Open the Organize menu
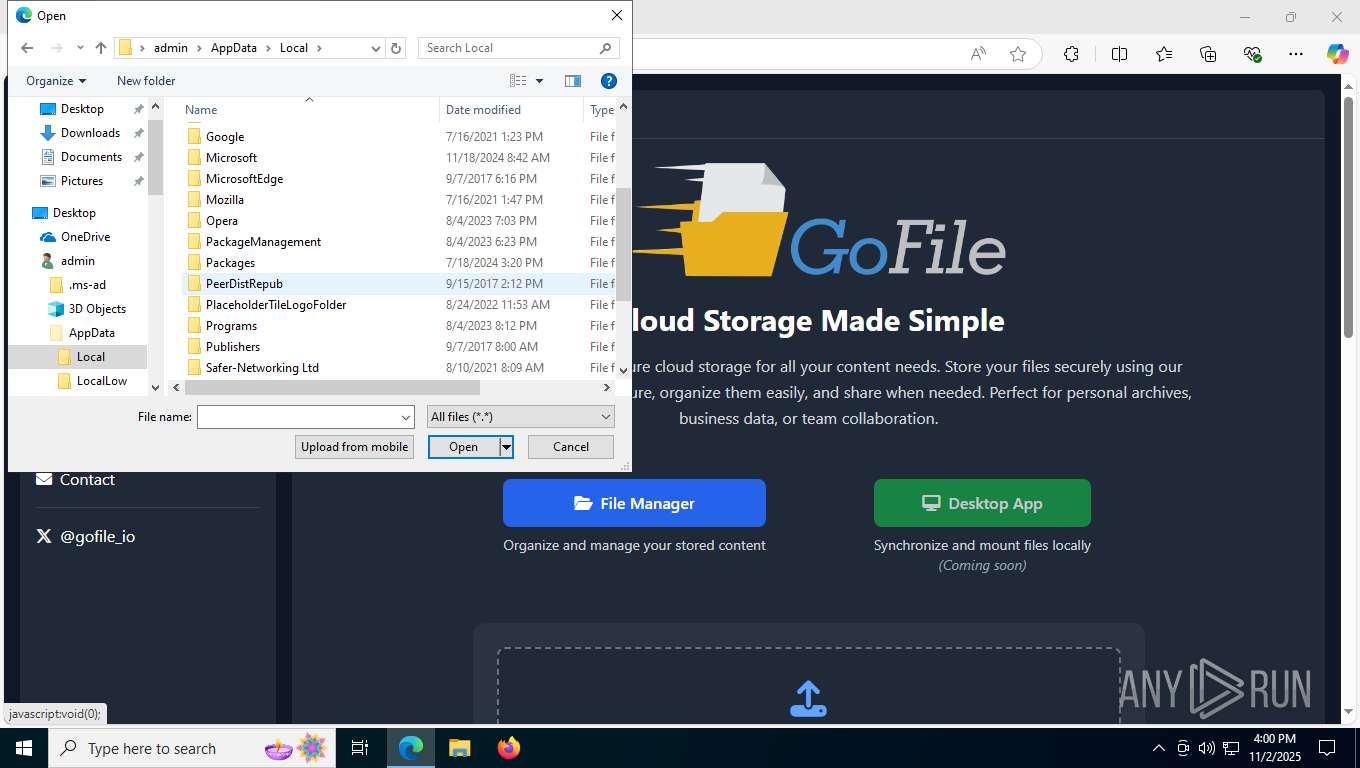 tap(56, 81)
